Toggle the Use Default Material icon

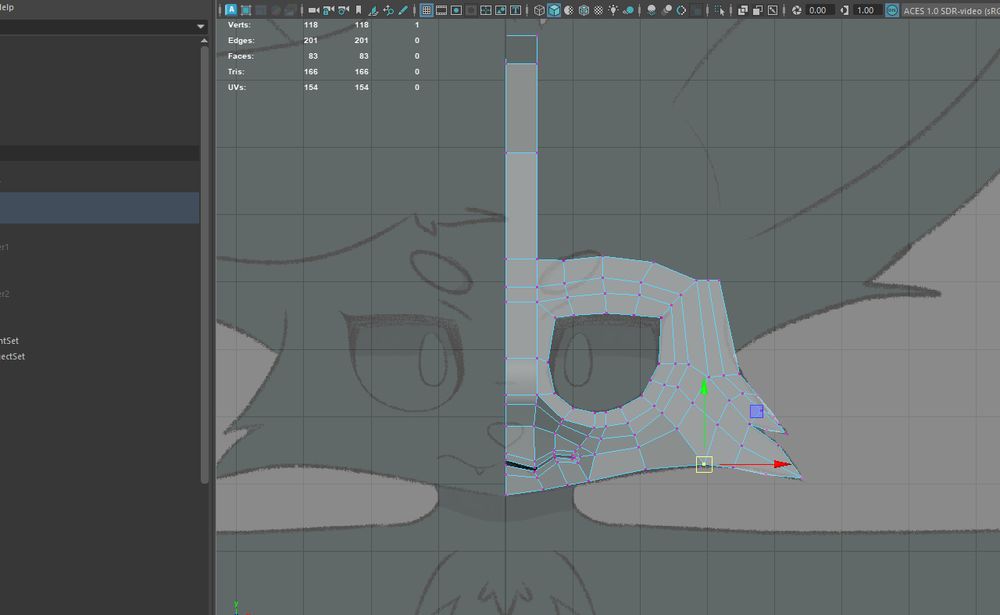coord(569,10)
